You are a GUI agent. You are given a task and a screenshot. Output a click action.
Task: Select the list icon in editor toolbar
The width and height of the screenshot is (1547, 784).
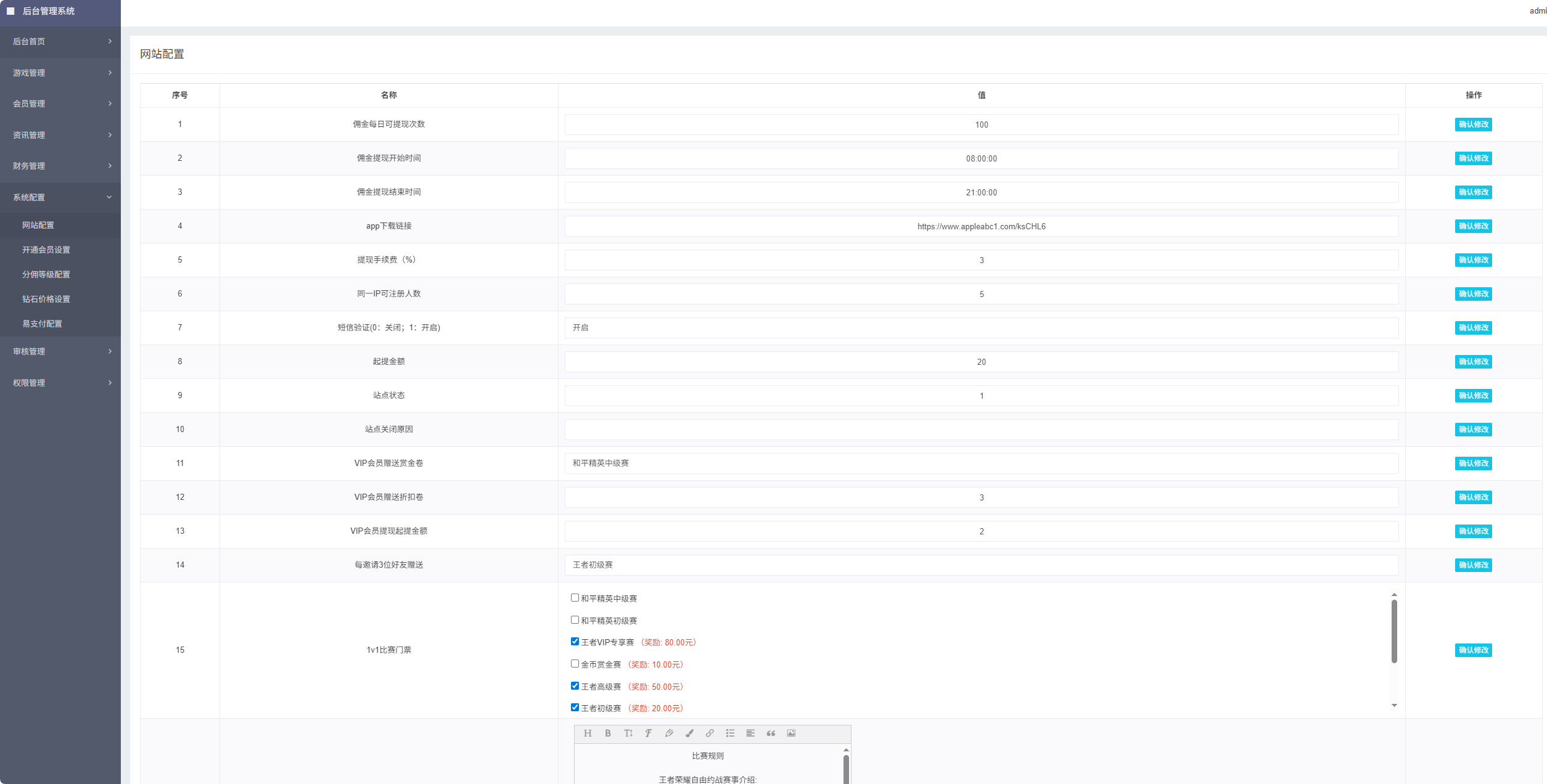[730, 733]
